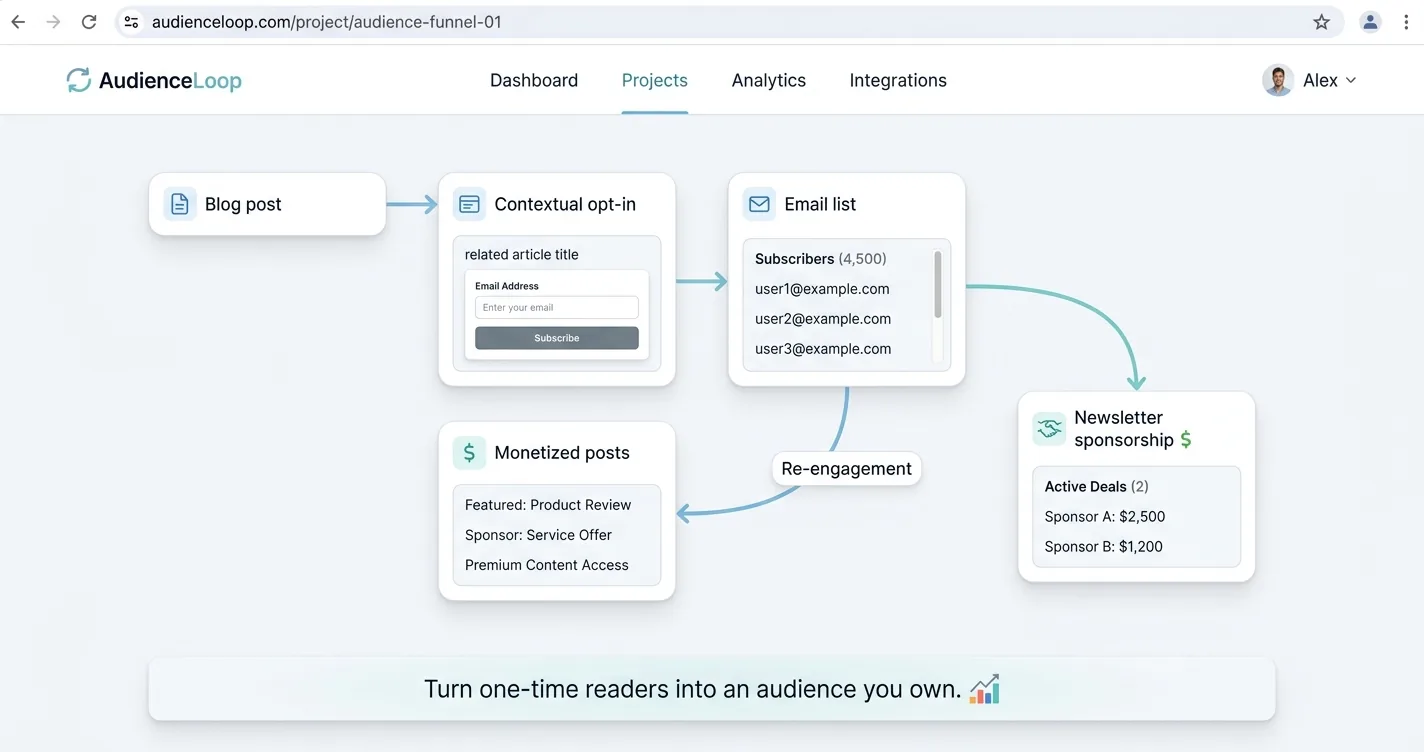Image resolution: width=1424 pixels, height=752 pixels.
Task: Select the Newsletter sponsorship title
Action: tap(1124, 429)
